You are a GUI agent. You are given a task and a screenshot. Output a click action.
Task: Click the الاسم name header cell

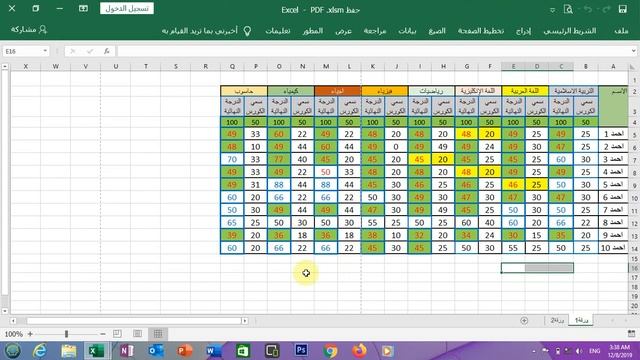coord(613,106)
